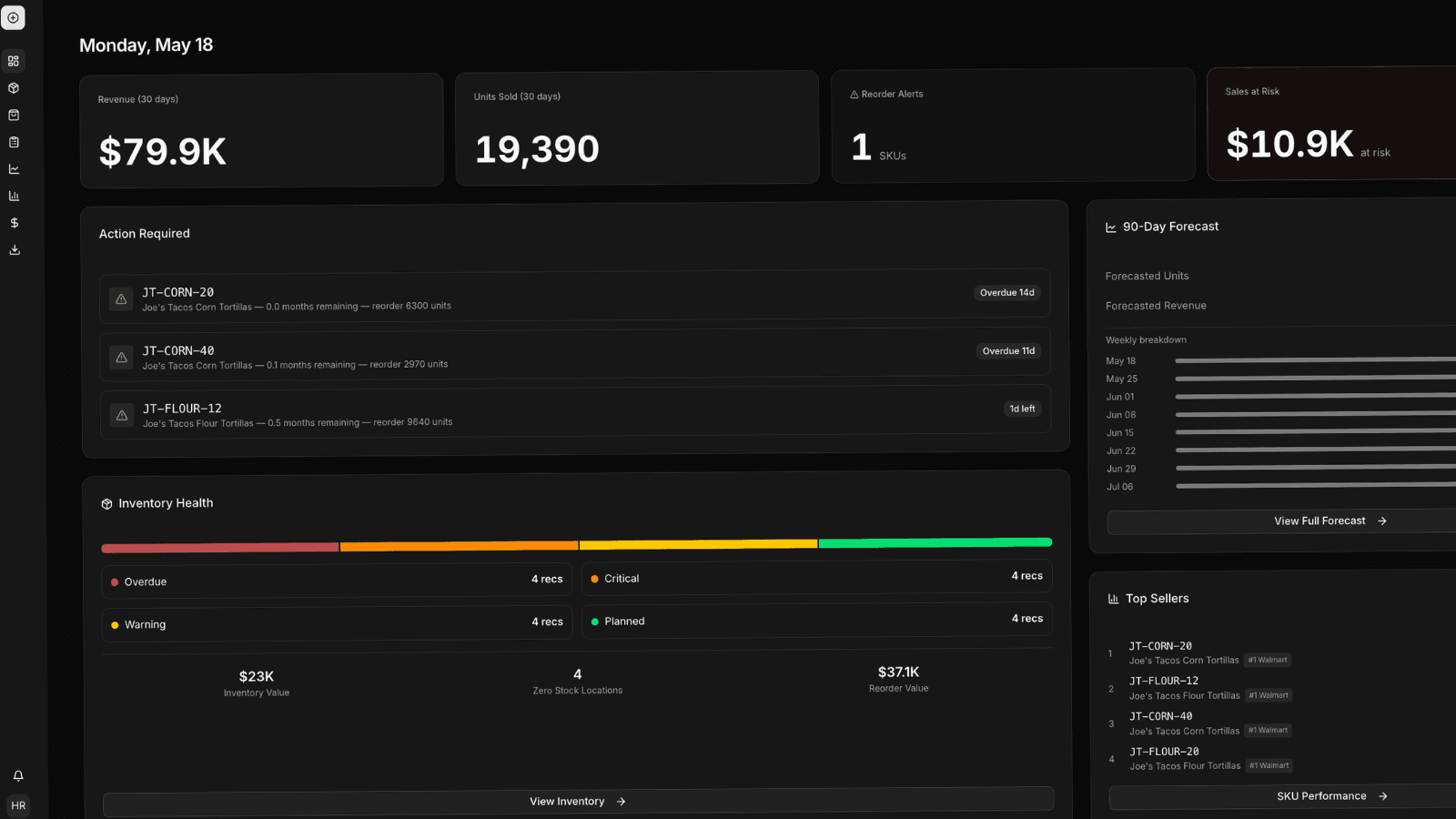Click the warning icon on JT-CORN-40 row

[121, 357]
